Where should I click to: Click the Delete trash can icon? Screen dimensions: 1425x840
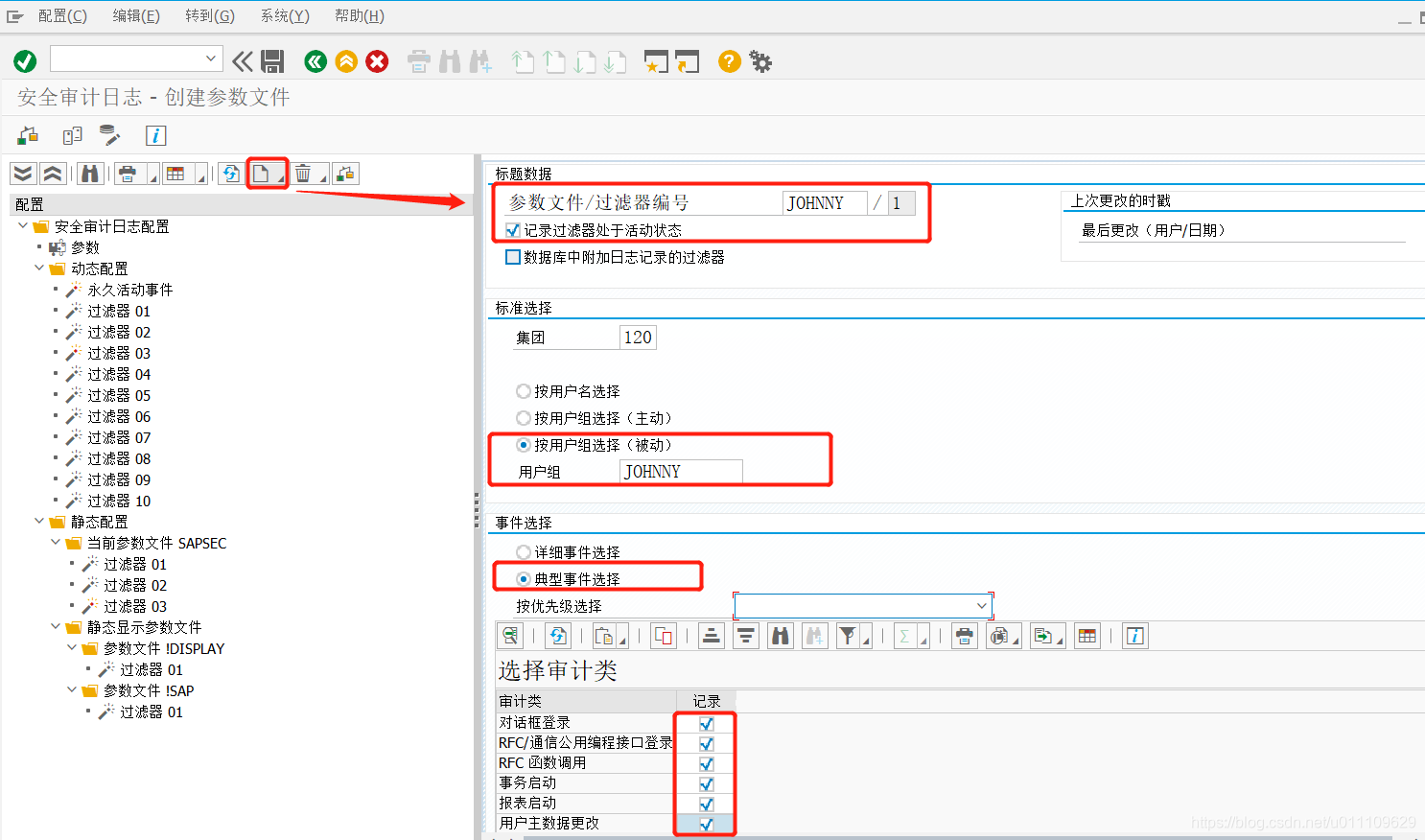303,174
